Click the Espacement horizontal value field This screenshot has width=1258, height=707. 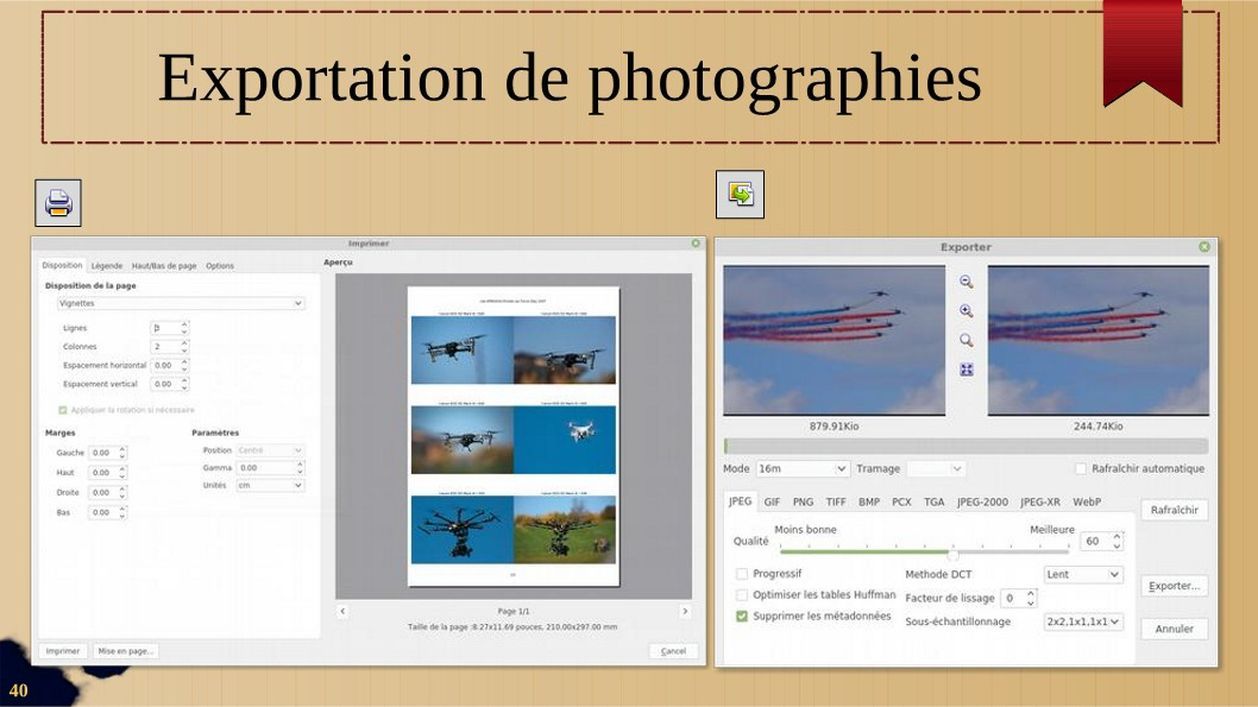[169, 366]
